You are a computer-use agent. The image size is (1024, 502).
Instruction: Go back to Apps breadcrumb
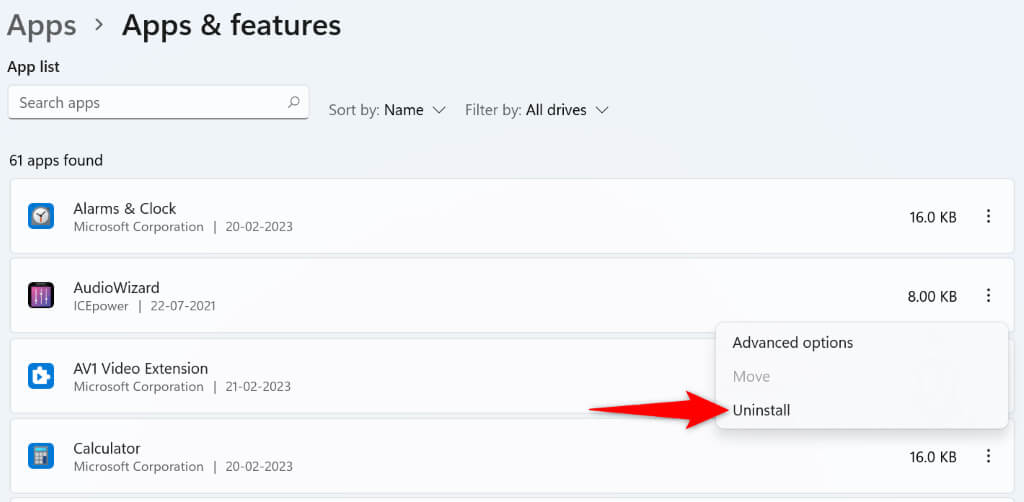(42, 25)
